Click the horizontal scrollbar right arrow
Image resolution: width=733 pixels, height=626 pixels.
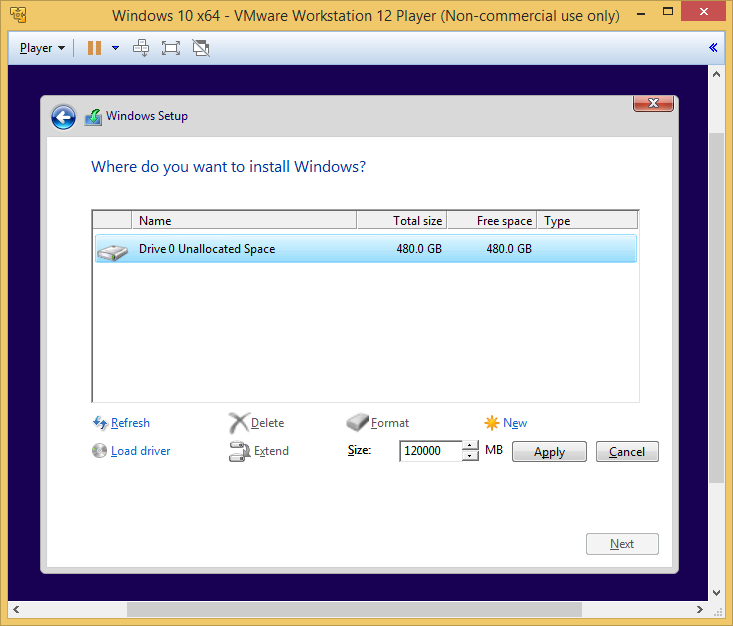tap(700, 609)
